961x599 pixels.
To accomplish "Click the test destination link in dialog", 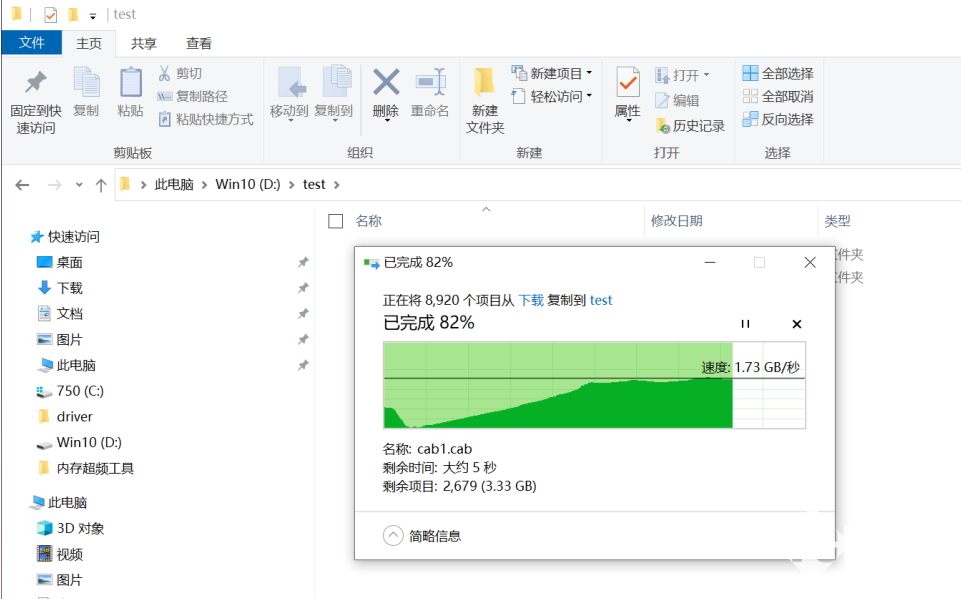I will (x=601, y=300).
